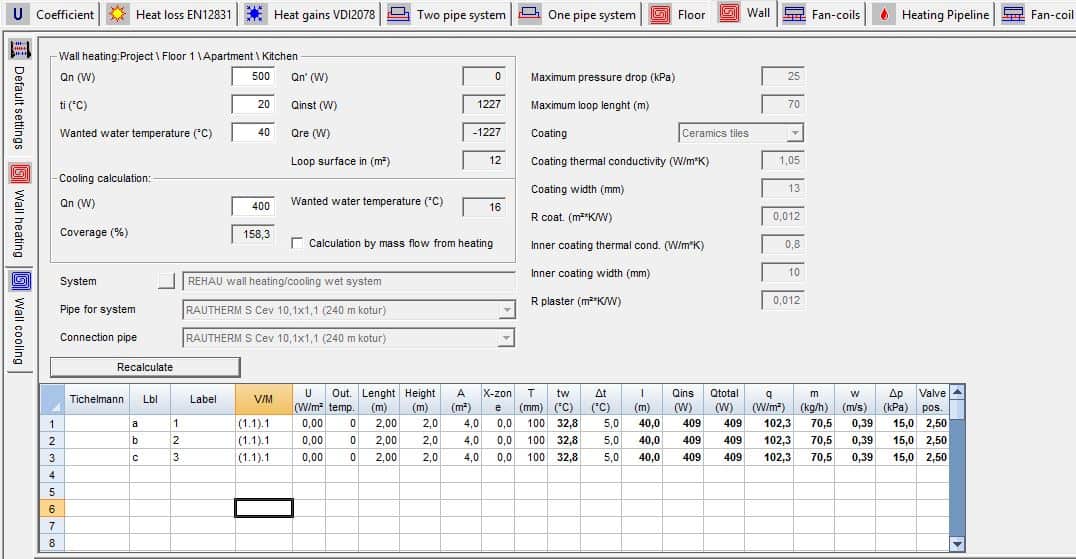Viewport: 1076px width, 559px height.
Task: Open the Coefficient tab U icon
Action: click(x=17, y=14)
